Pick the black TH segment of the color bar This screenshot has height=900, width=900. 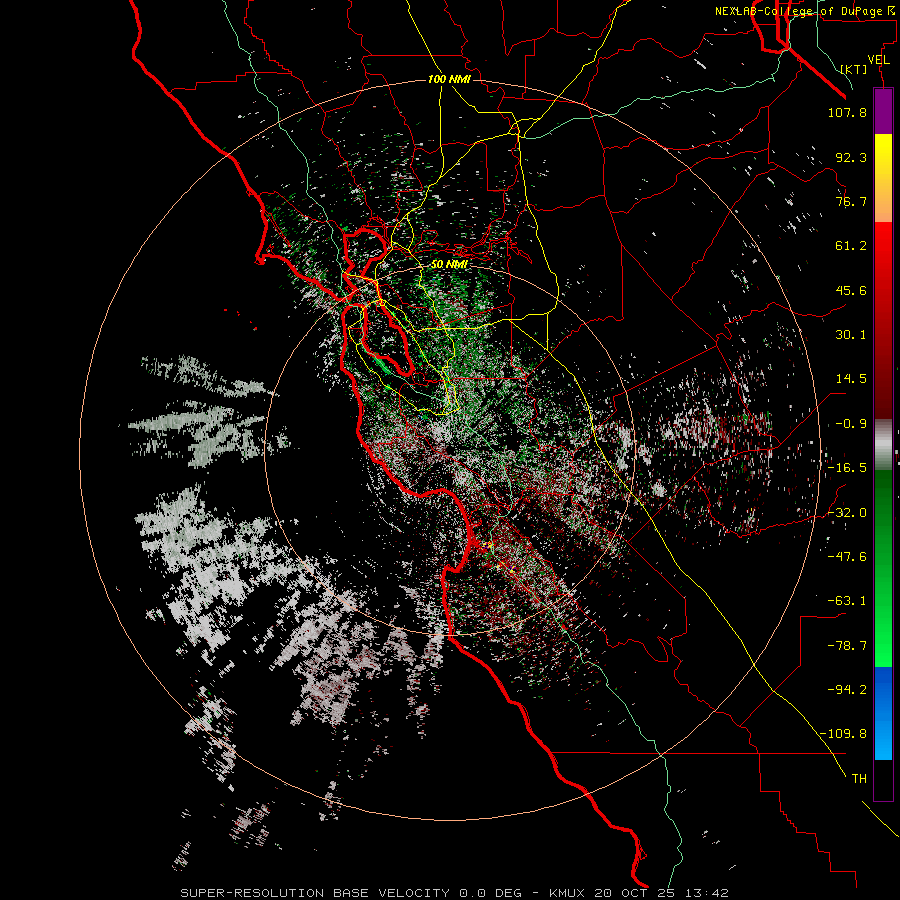coord(883,779)
